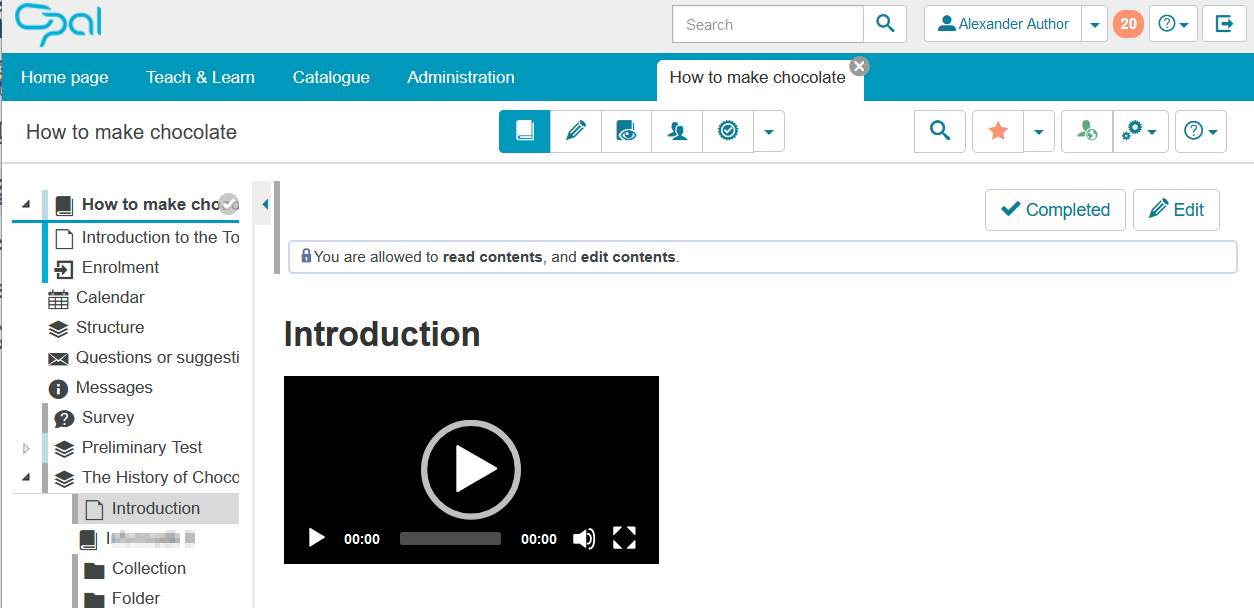Toggle fullscreen on the video player
The image size is (1254, 608).
[x=624, y=539]
